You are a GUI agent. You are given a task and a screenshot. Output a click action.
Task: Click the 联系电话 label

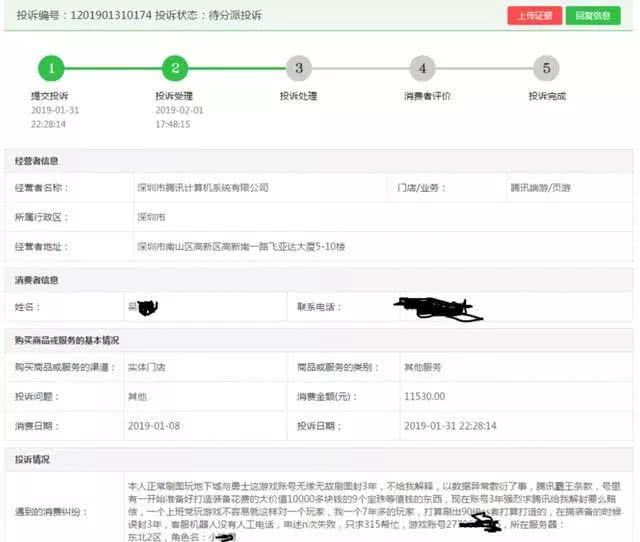[319, 307]
